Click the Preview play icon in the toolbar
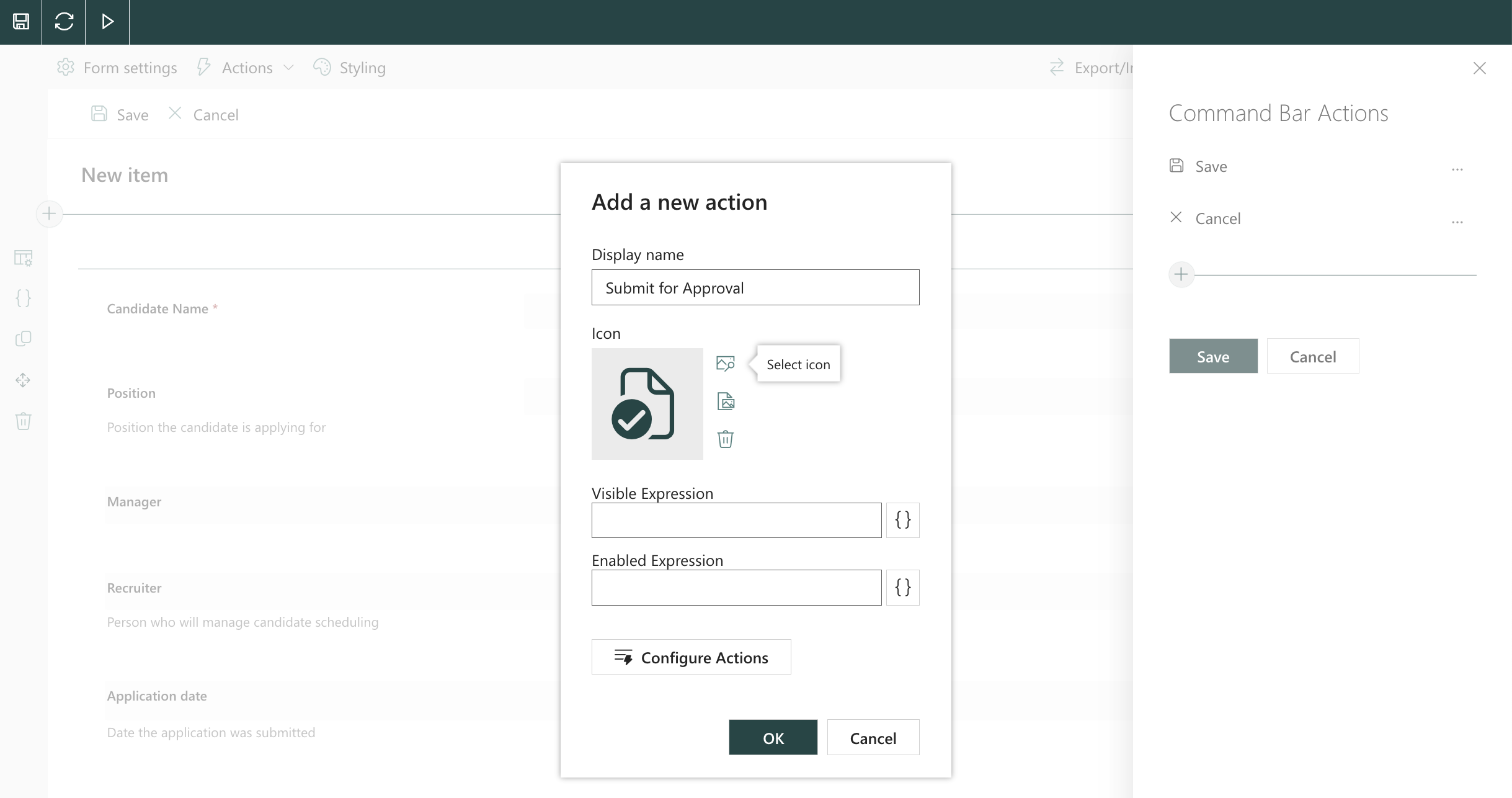 pyautogui.click(x=107, y=22)
